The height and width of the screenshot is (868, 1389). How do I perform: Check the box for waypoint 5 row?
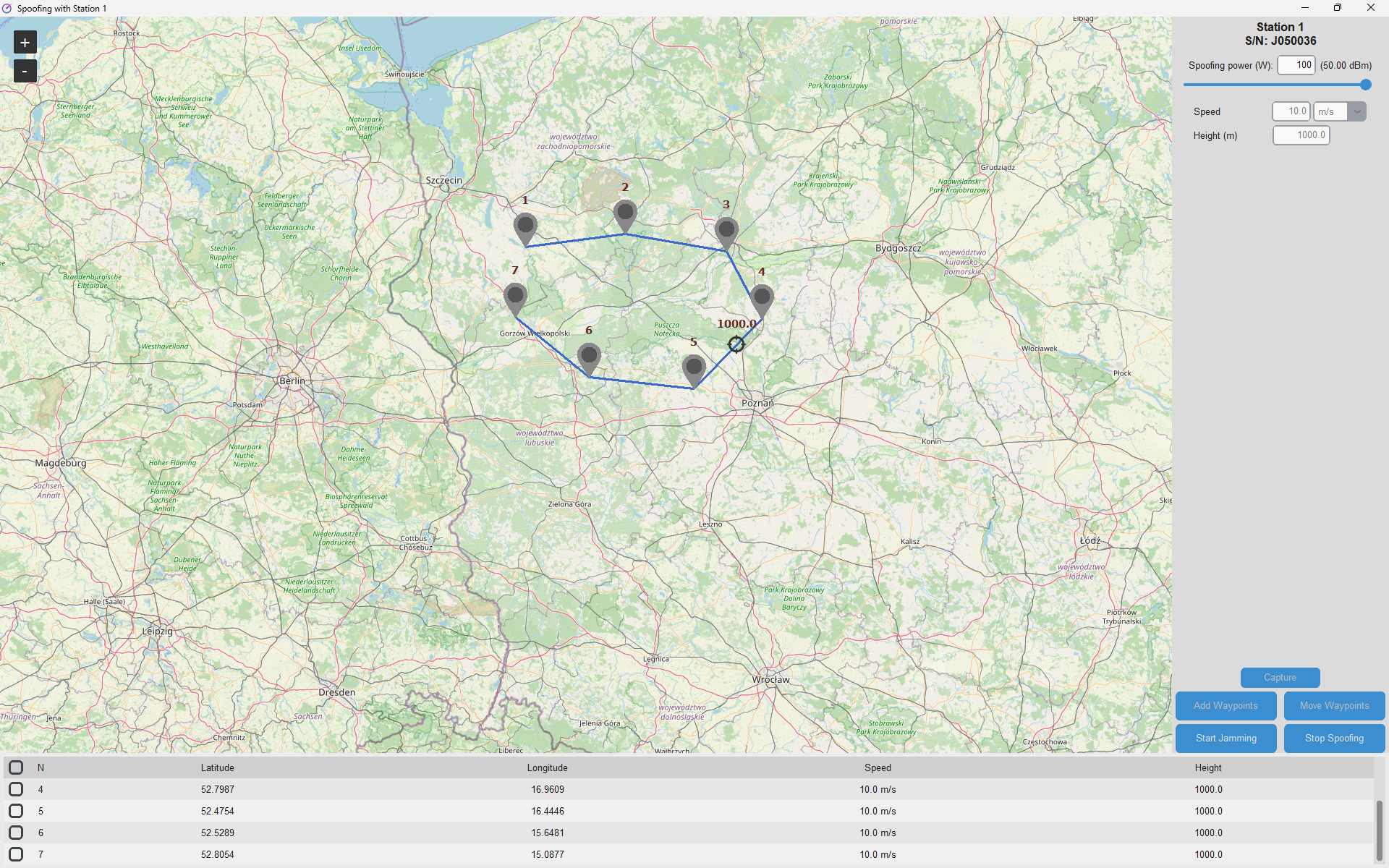coord(16,811)
